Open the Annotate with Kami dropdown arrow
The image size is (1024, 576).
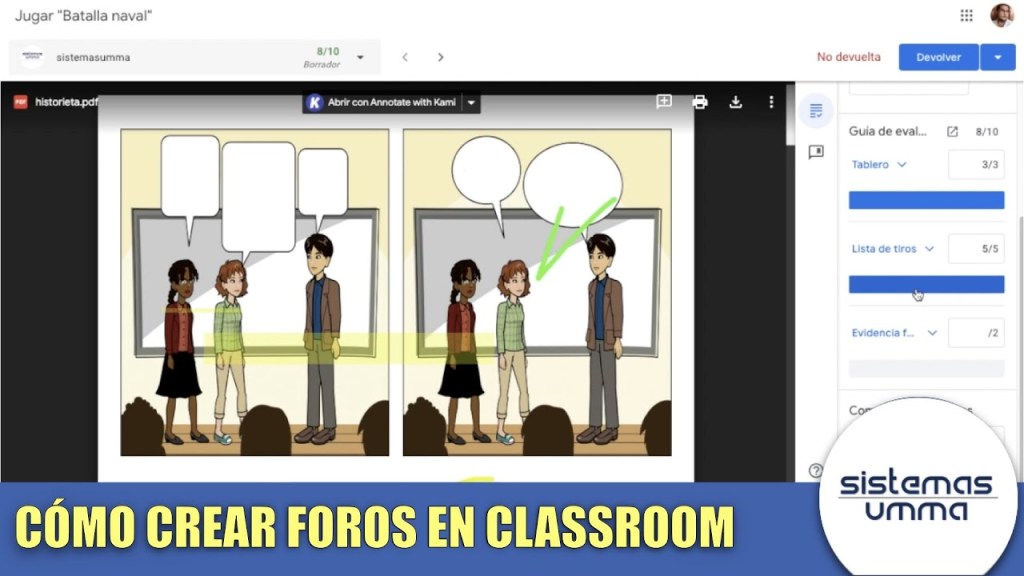[471, 102]
